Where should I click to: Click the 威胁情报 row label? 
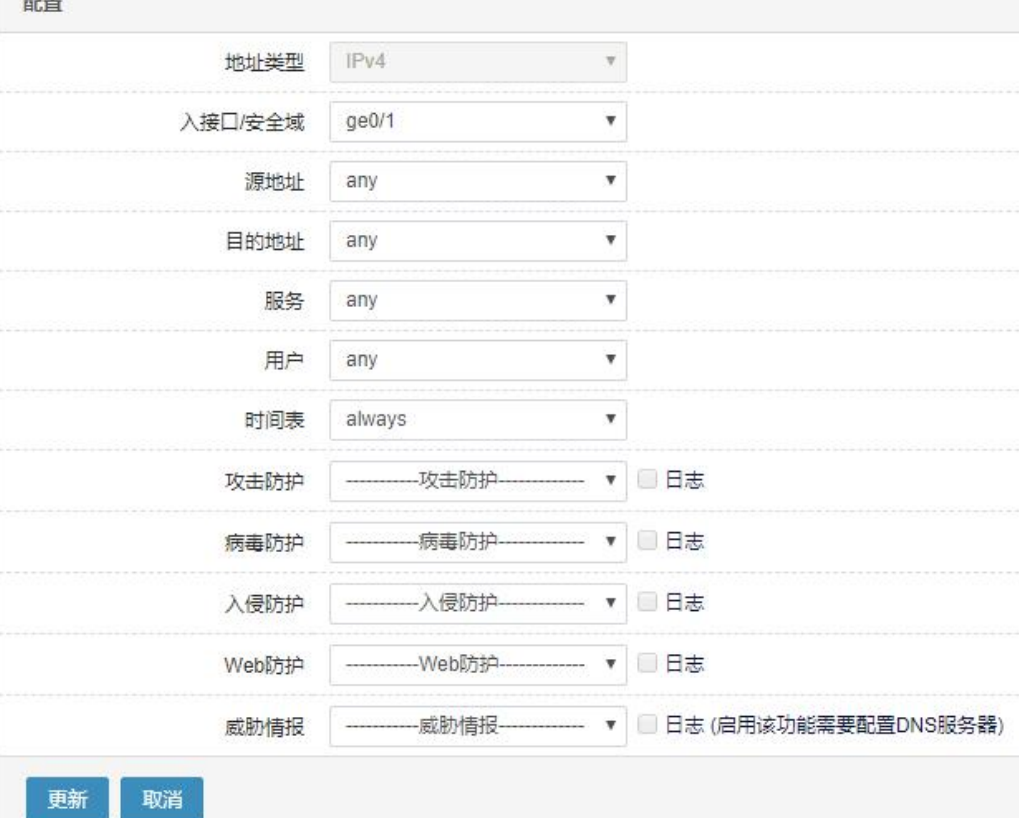click(x=264, y=727)
